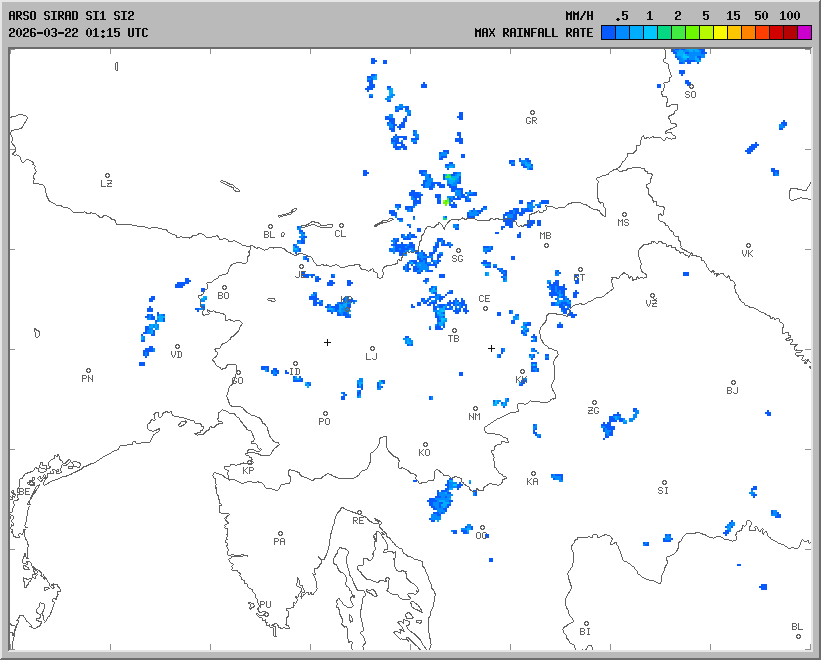Select the ZG city marker
The image size is (821, 660).
(594, 403)
